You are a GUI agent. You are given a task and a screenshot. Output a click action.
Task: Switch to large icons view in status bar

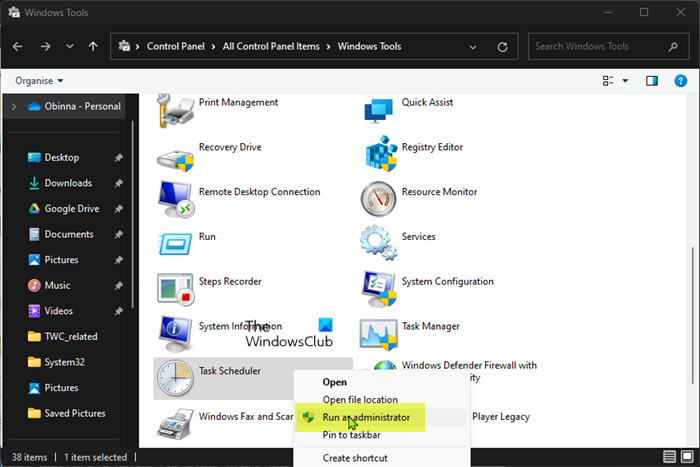point(687,456)
